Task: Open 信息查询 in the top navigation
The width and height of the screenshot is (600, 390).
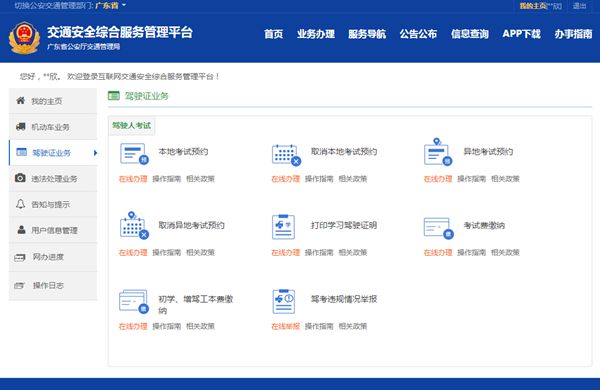Action: pyautogui.click(x=470, y=34)
